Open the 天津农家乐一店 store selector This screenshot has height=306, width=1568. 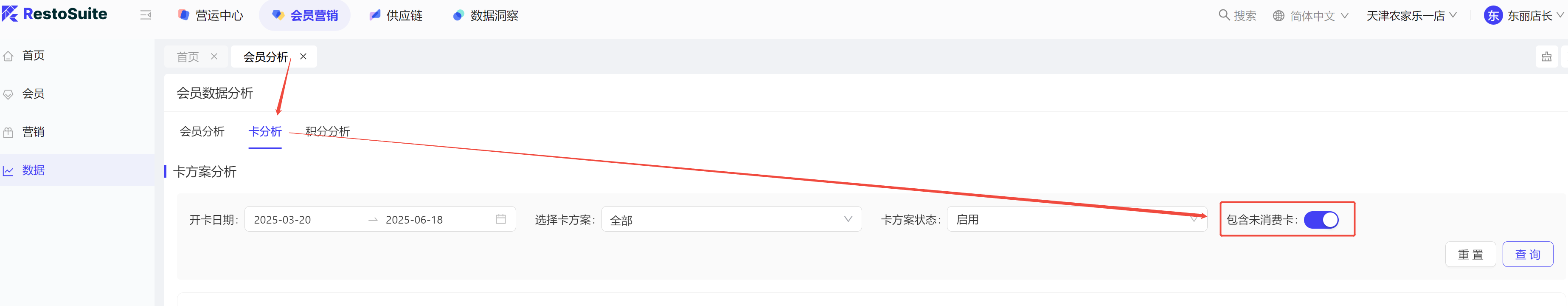[x=1411, y=16]
